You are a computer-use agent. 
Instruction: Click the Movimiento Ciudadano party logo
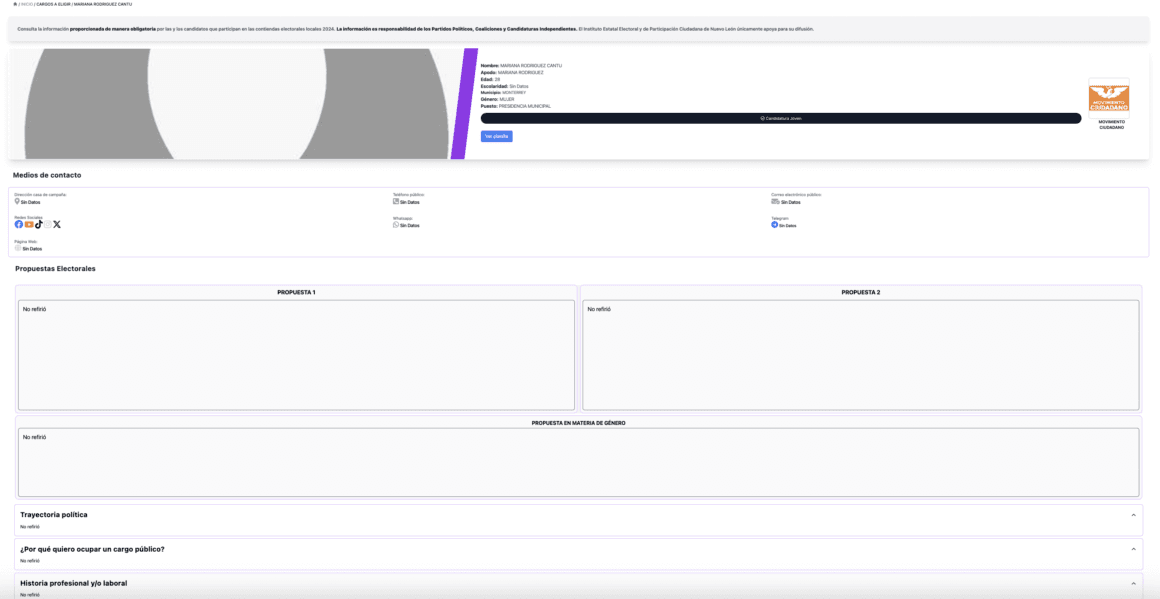(x=1108, y=98)
